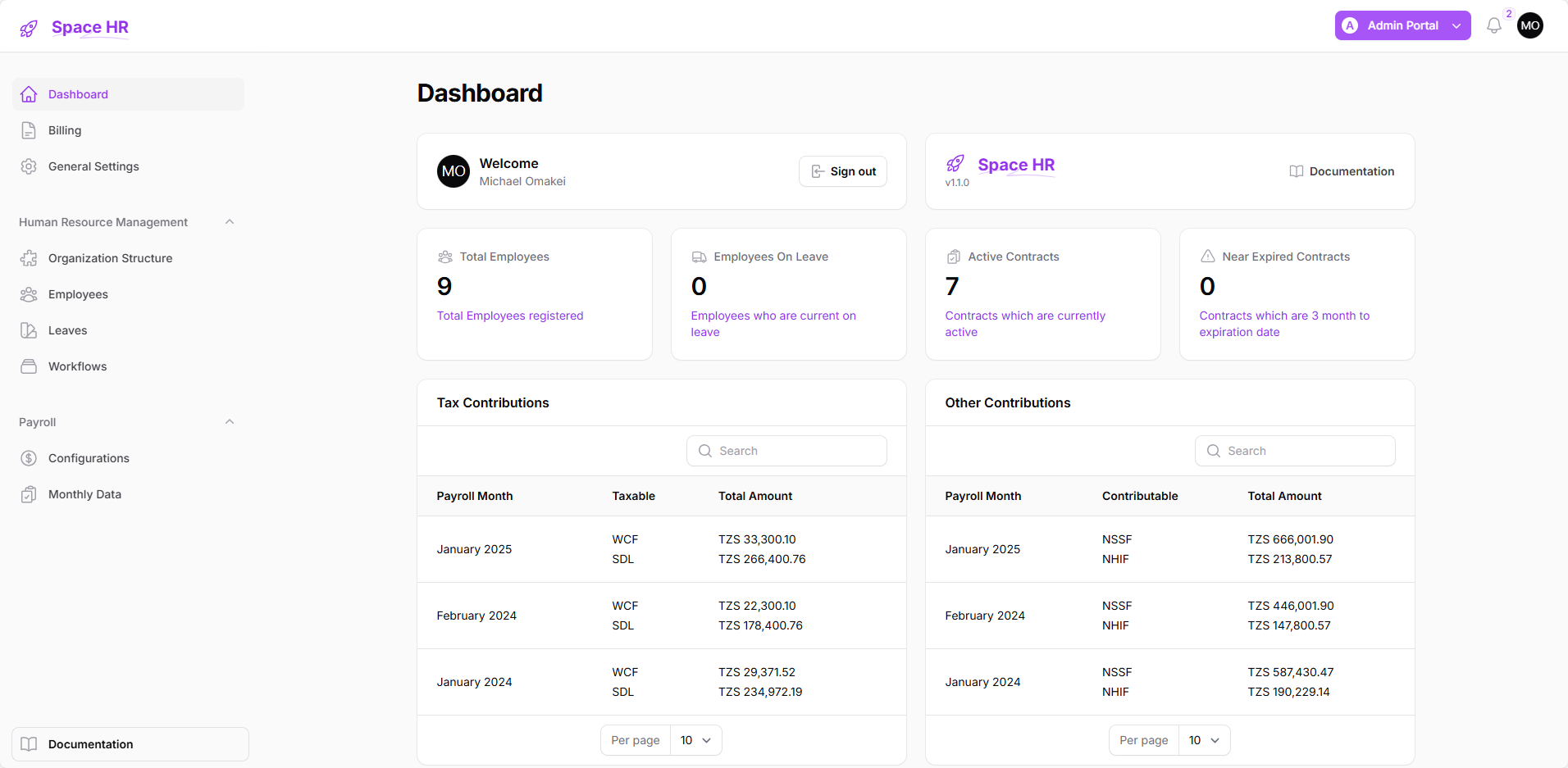The width and height of the screenshot is (1568, 768).
Task: Click February 2024 row in Tax Contributions
Action: (662, 616)
